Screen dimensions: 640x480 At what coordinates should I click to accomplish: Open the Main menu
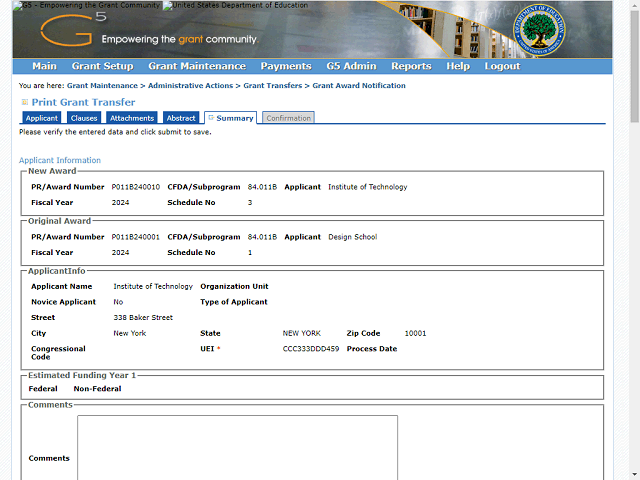[44, 66]
